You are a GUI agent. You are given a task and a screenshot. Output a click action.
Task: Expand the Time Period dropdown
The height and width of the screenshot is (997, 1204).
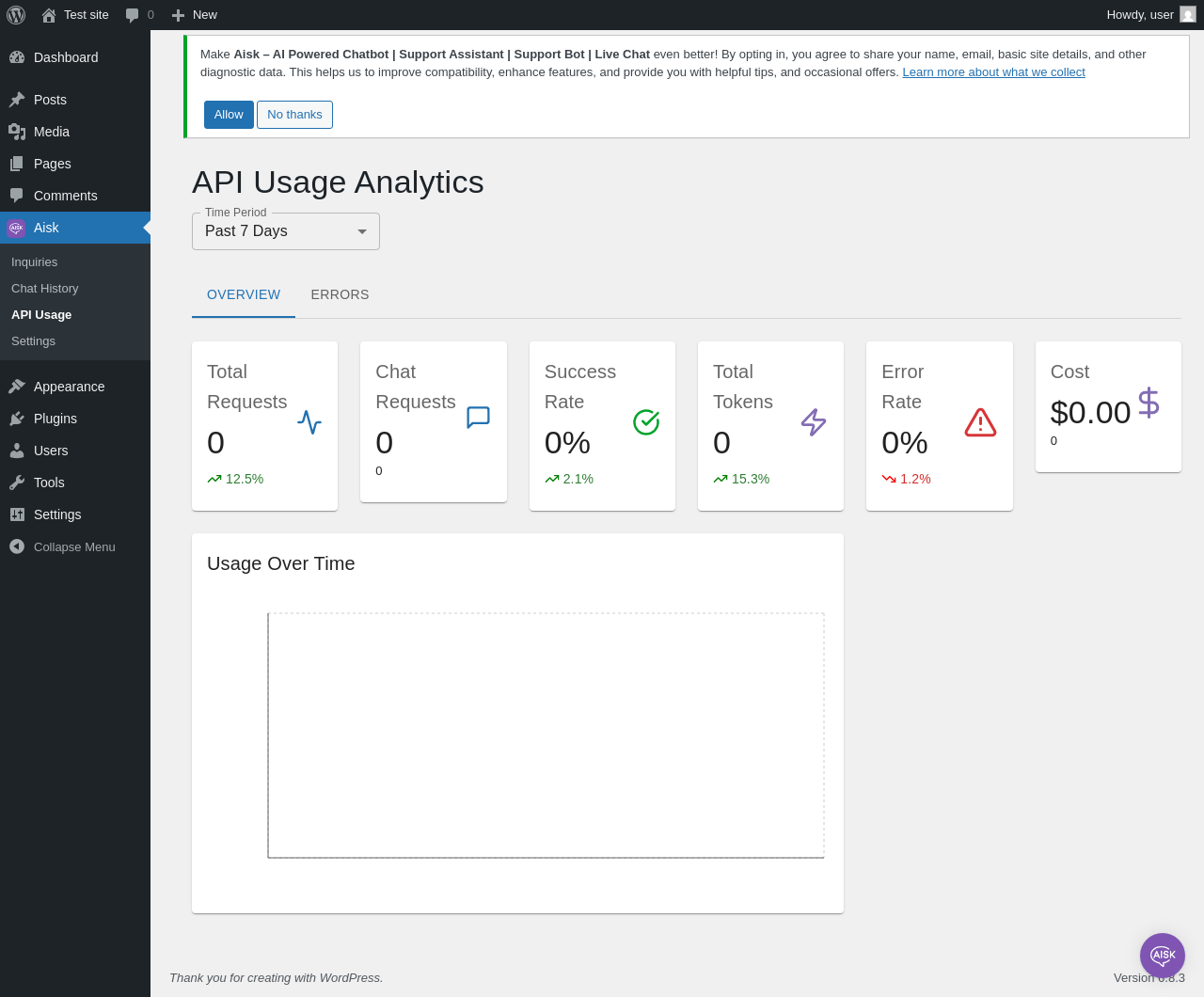click(x=286, y=231)
